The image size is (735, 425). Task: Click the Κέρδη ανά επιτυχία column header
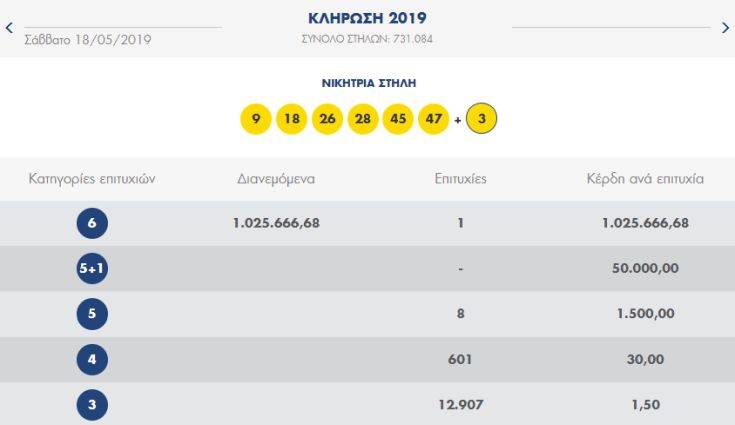click(645, 180)
